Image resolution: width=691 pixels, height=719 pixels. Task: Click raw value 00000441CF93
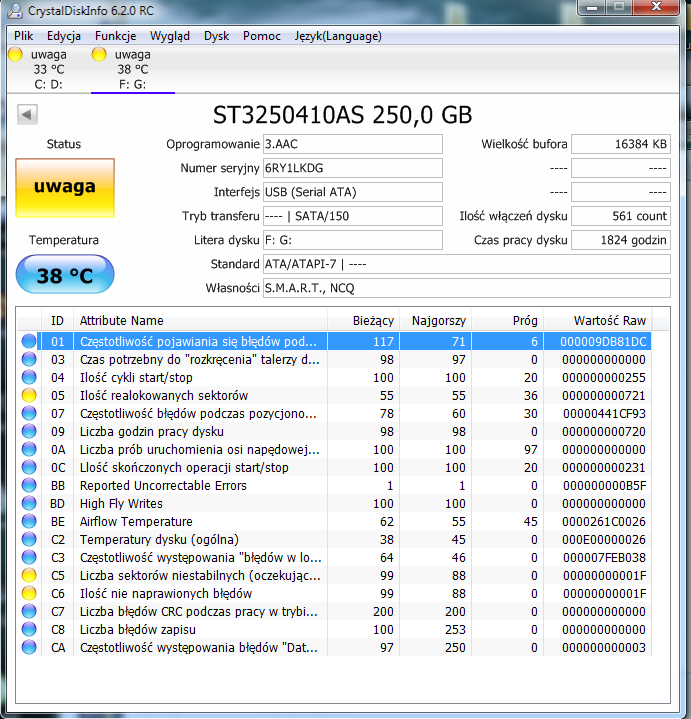click(604, 414)
